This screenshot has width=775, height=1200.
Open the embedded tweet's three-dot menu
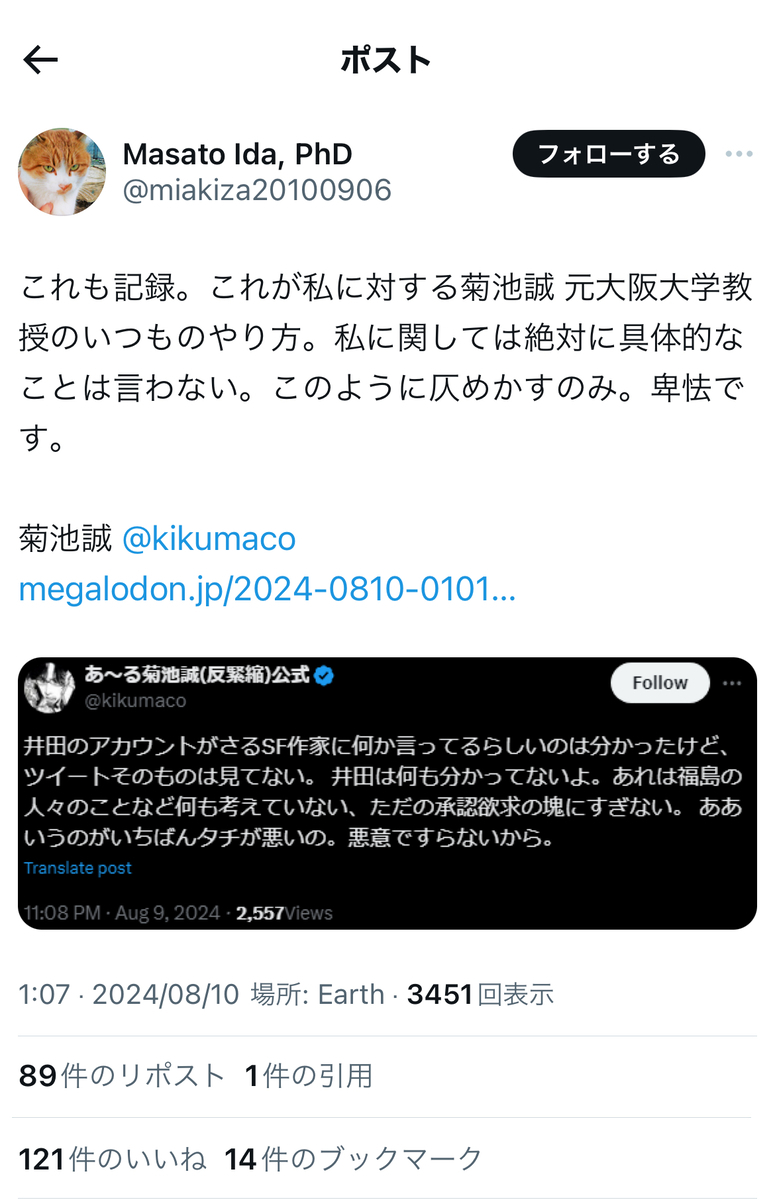coord(733,683)
